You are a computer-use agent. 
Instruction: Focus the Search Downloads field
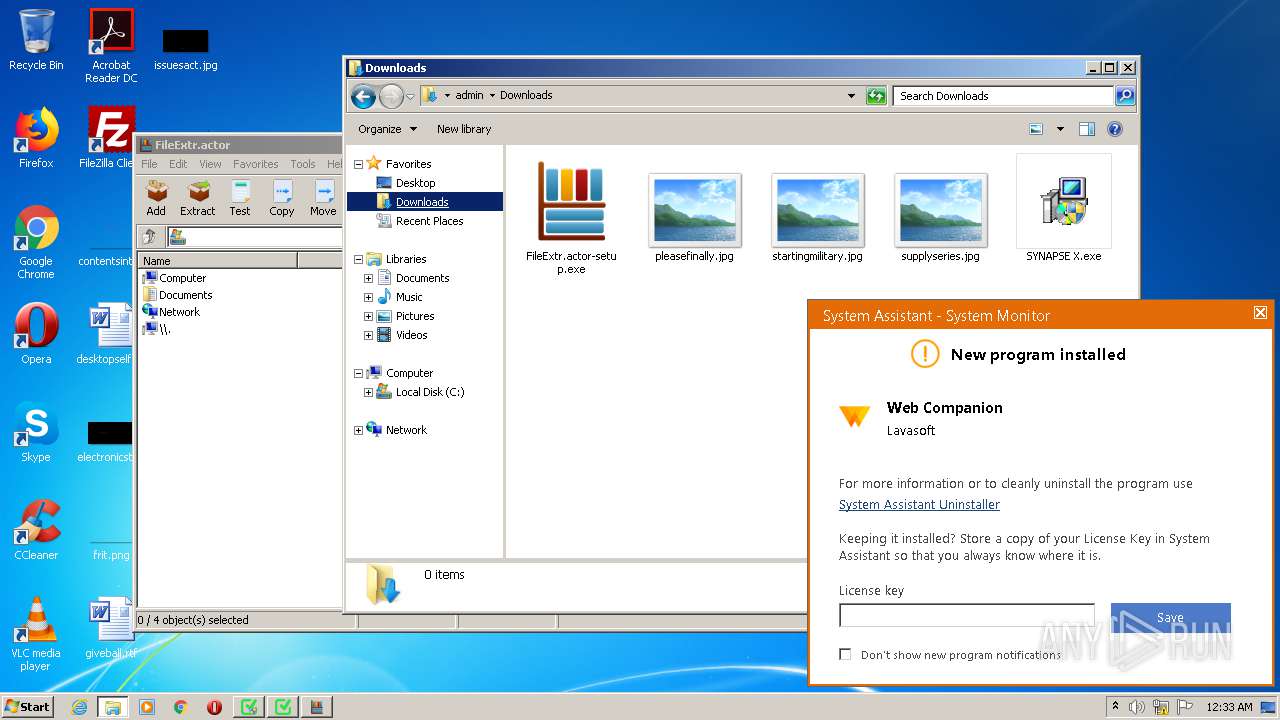click(x=1003, y=96)
